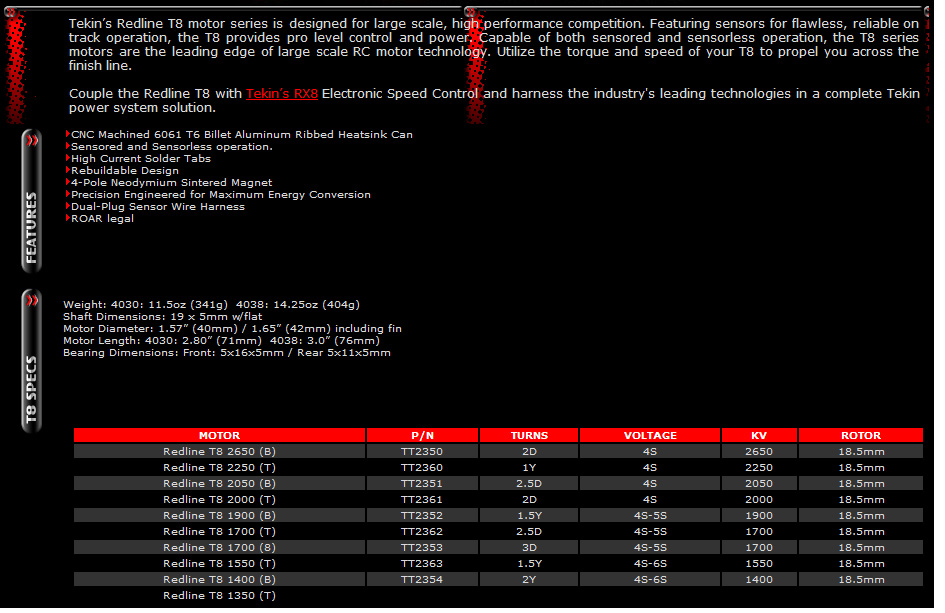This screenshot has width=945, height=613.
Task: Click the KV value "2250"
Action: click(759, 468)
